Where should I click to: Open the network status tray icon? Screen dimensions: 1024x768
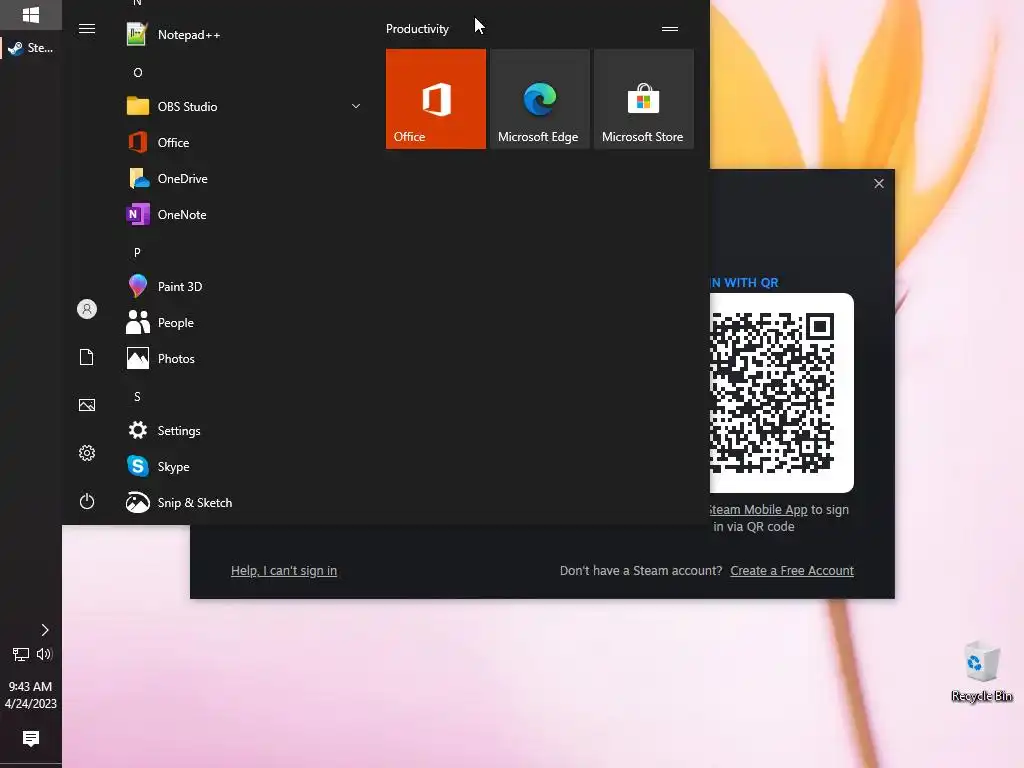click(x=20, y=654)
